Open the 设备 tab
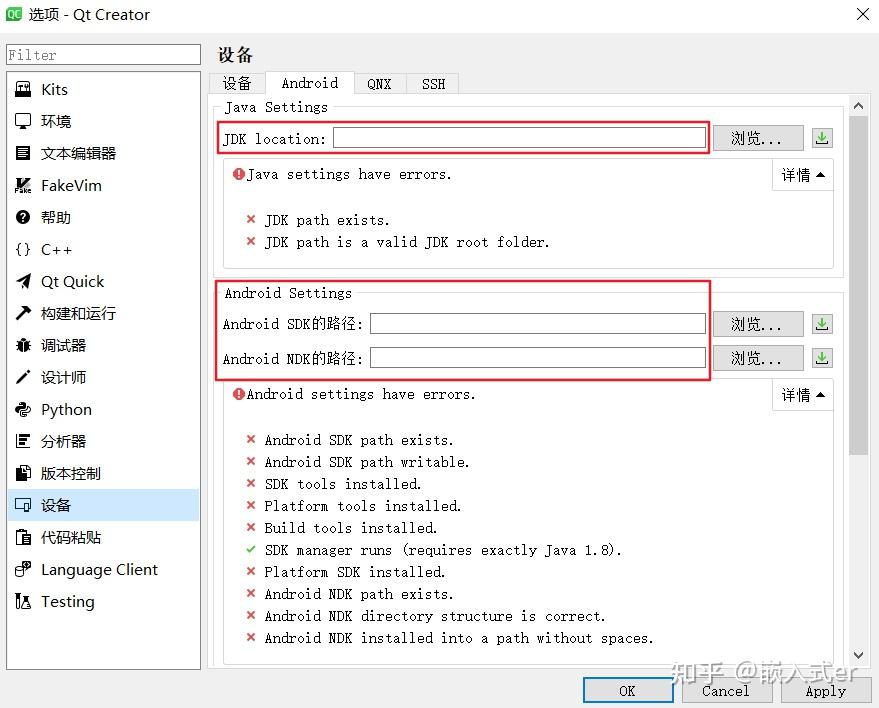Viewport: 879px width, 708px height. [x=237, y=84]
